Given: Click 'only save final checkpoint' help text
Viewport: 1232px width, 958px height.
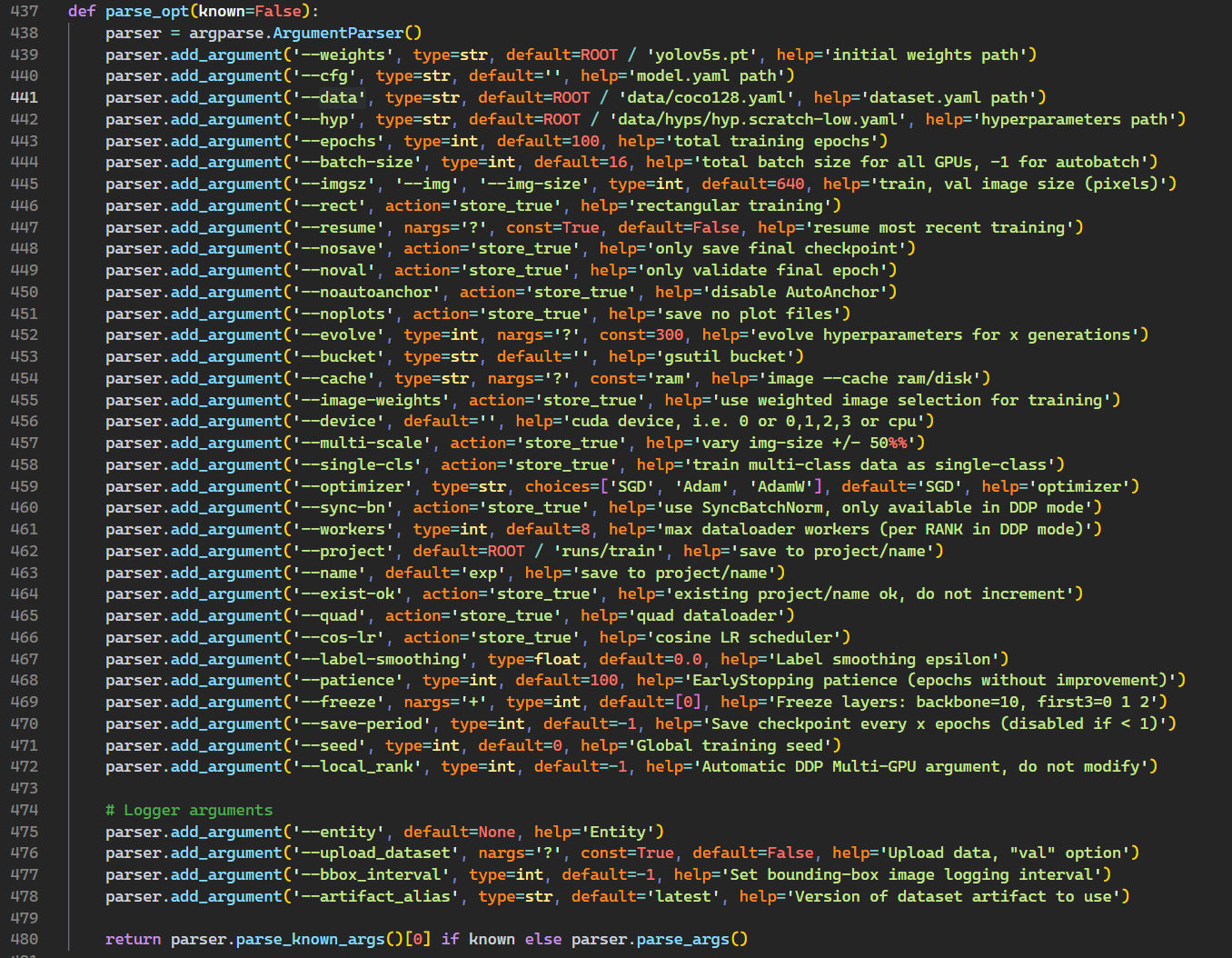Looking at the screenshot, I should pyautogui.click(x=776, y=249).
